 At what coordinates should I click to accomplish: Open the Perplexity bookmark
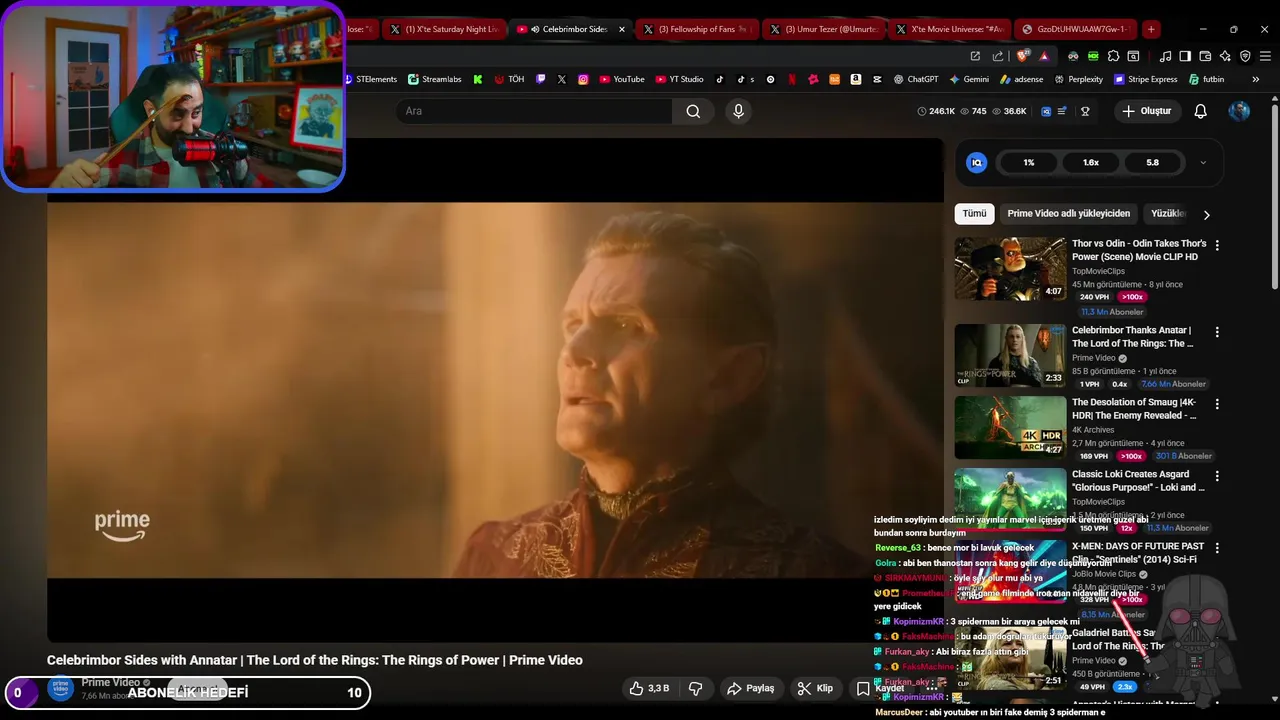(x=1078, y=79)
